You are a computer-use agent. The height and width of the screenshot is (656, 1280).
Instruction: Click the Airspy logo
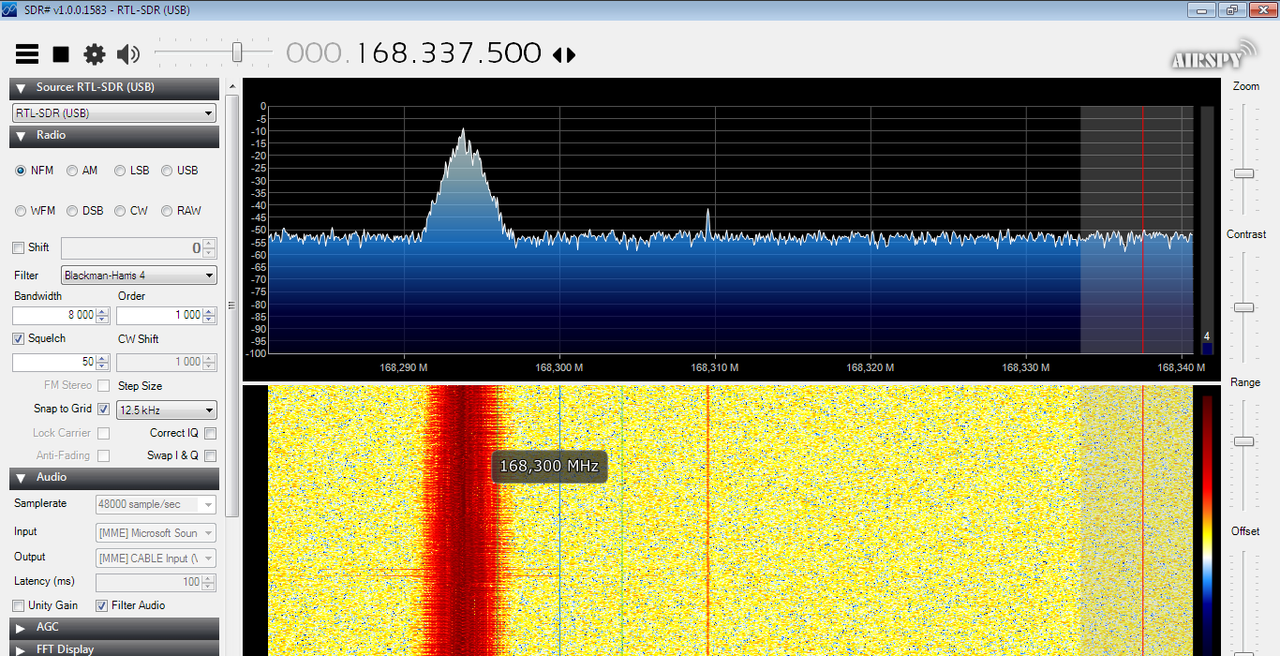click(x=1213, y=55)
